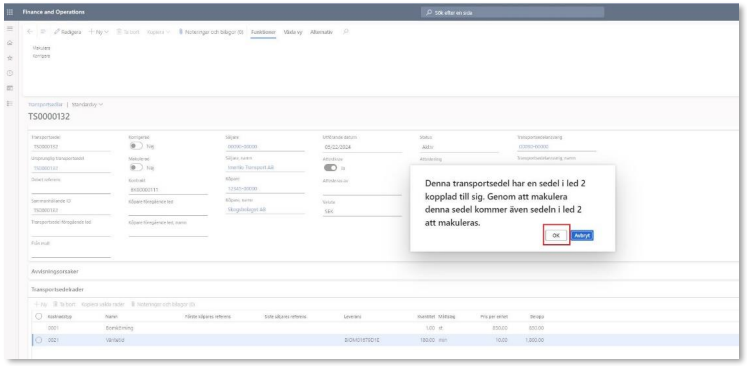The height and width of the screenshot is (366, 747).
Task: Open Workspaces icon in the sidebar
Action: 10,88
